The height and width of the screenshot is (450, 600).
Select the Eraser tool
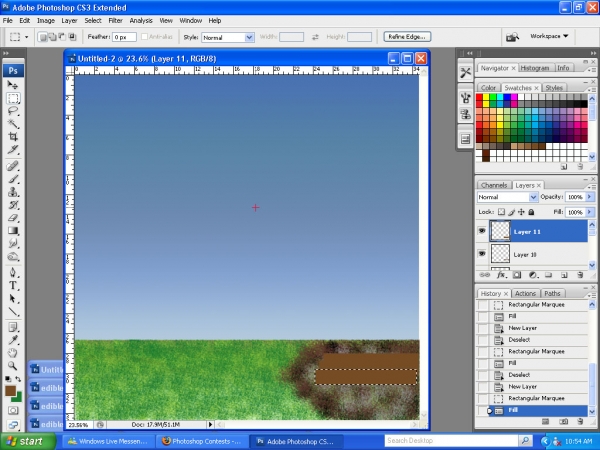point(13,218)
